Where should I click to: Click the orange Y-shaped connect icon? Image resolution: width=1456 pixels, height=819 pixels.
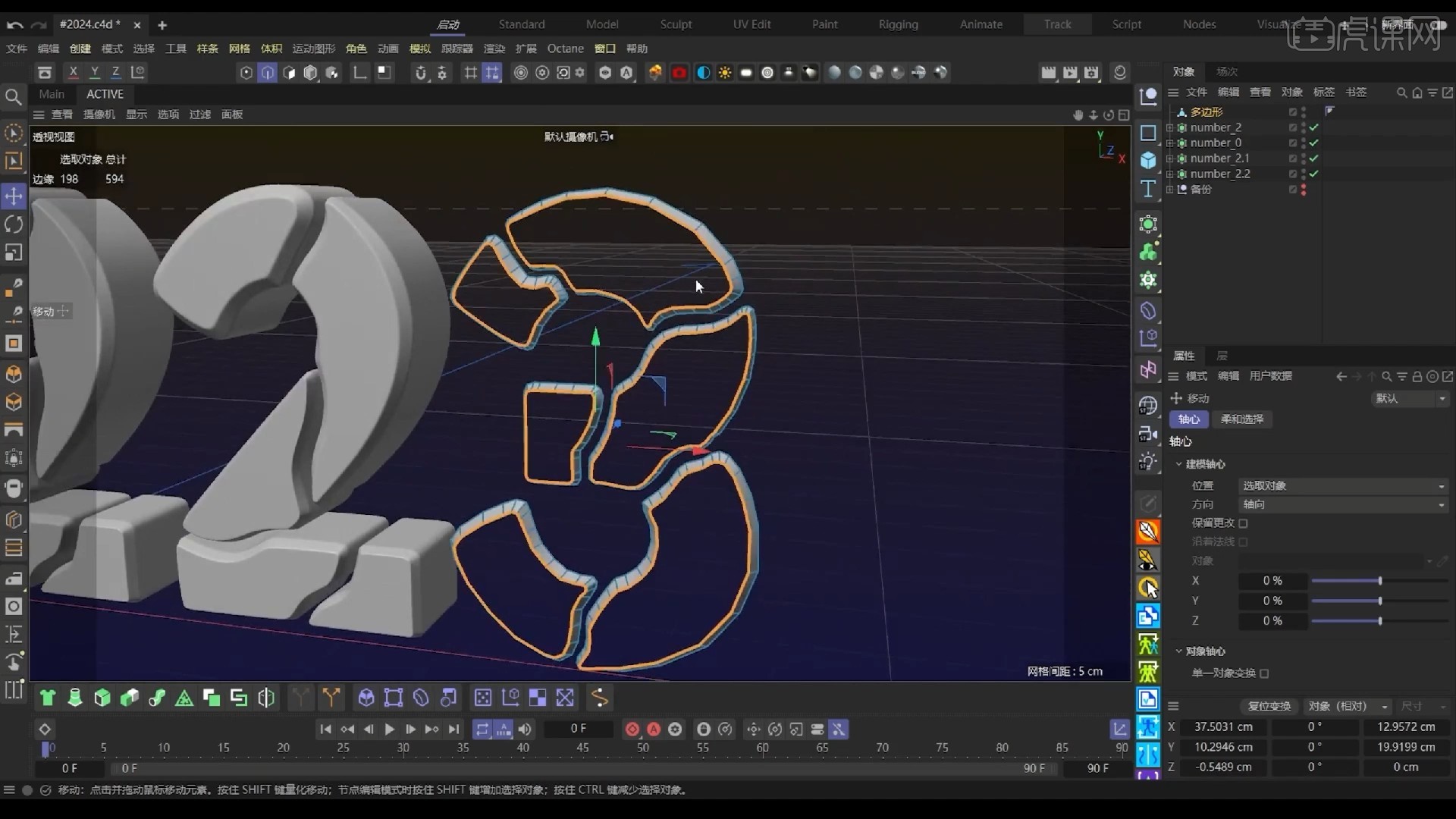(331, 698)
